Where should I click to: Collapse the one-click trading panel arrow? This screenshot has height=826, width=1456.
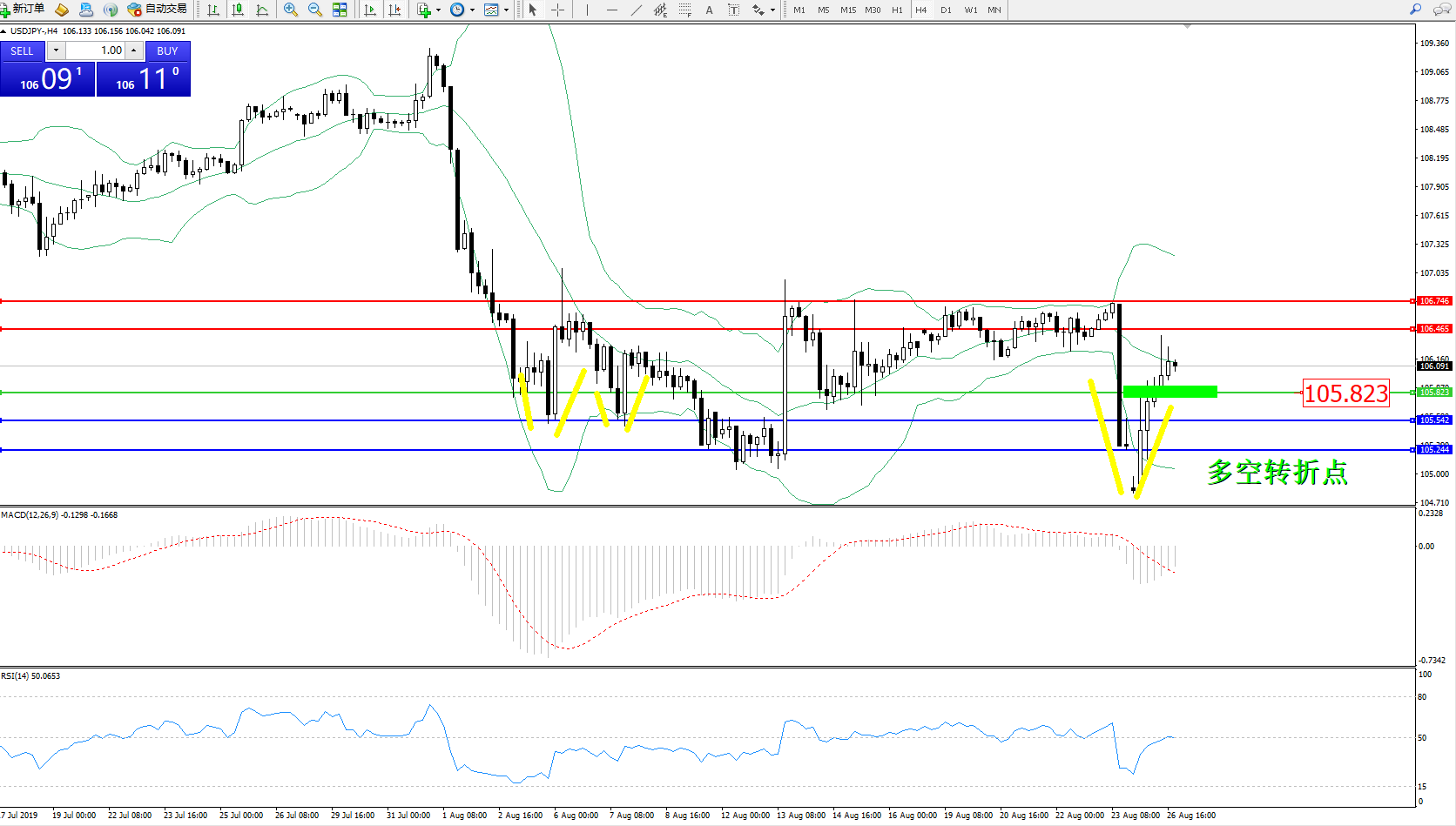[x=4, y=31]
